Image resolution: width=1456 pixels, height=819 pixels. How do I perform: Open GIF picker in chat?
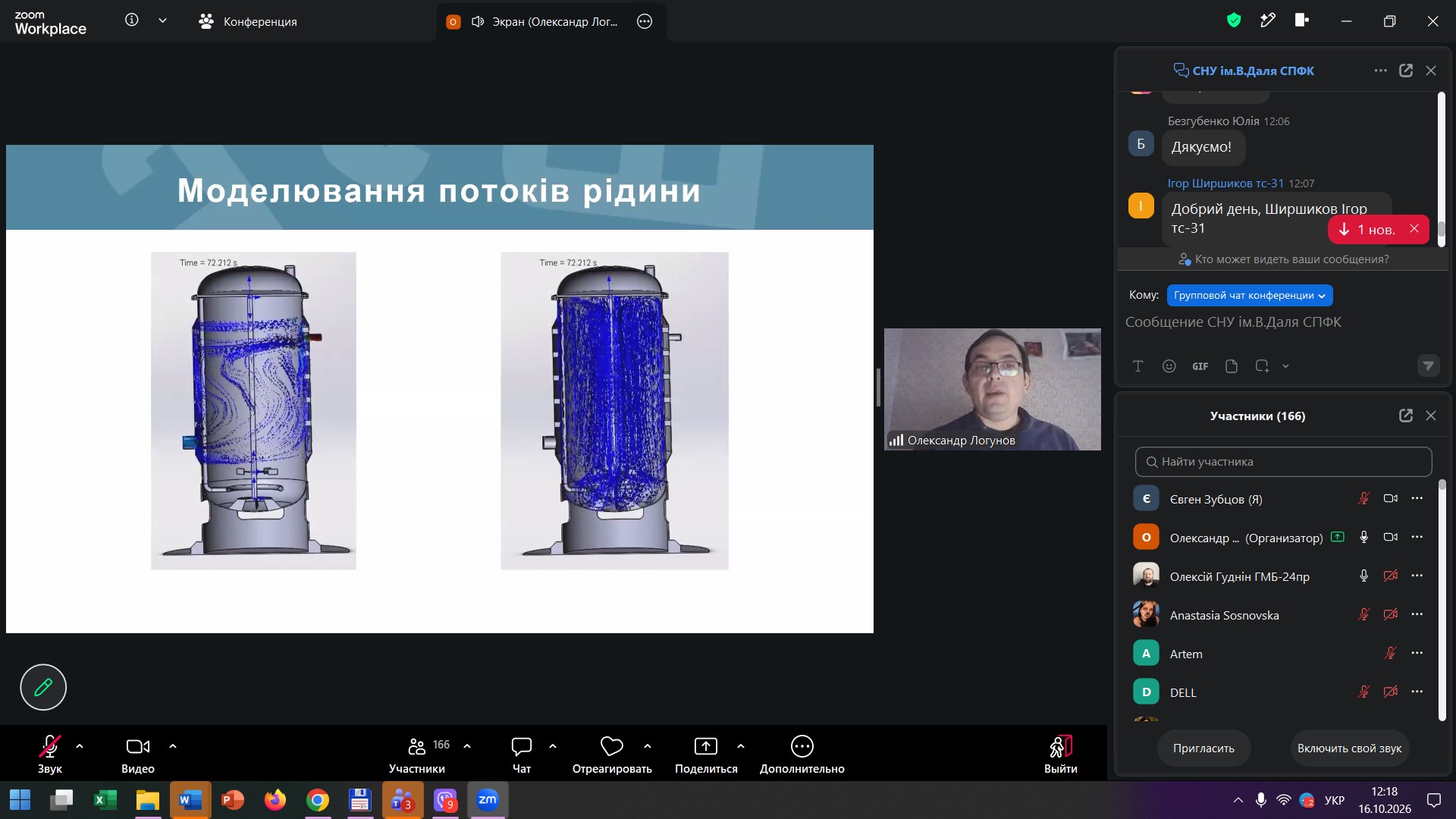1200,366
